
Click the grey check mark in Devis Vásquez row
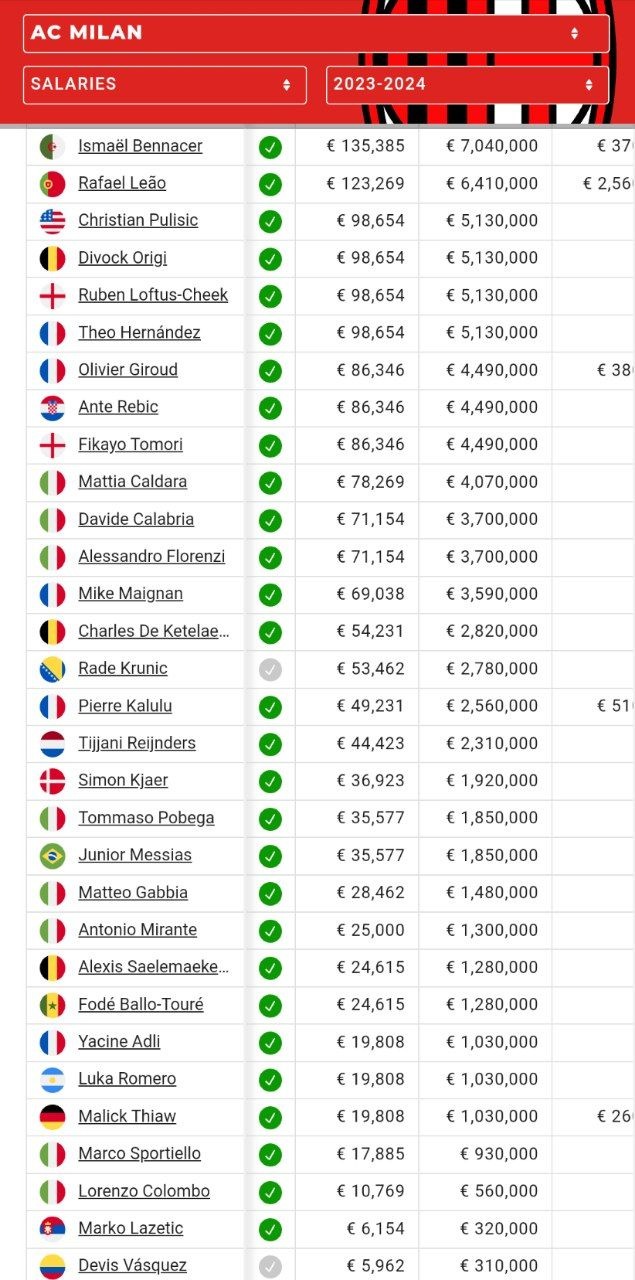[x=270, y=1267]
